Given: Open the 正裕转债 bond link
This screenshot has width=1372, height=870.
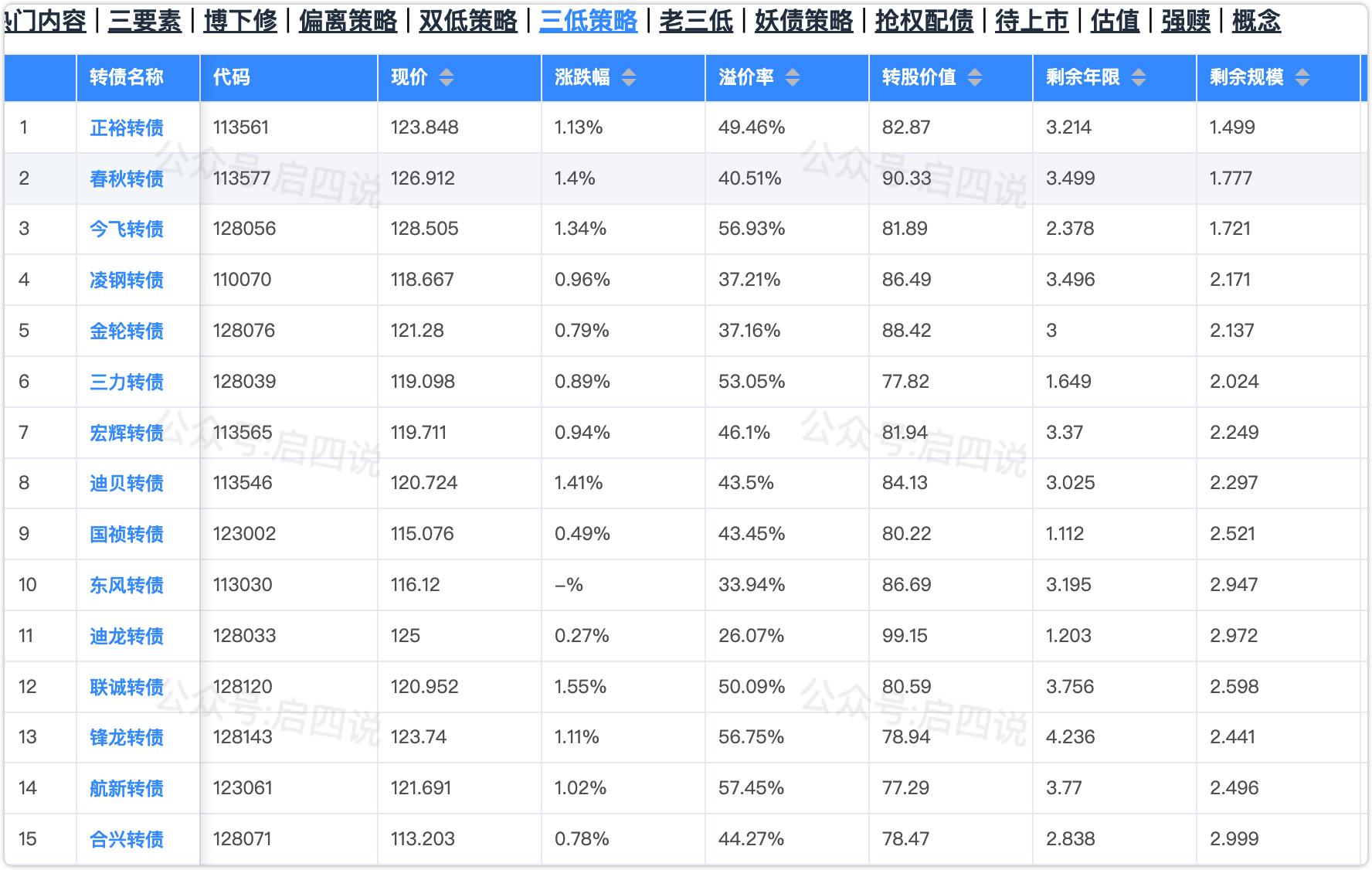Looking at the screenshot, I should (x=127, y=127).
